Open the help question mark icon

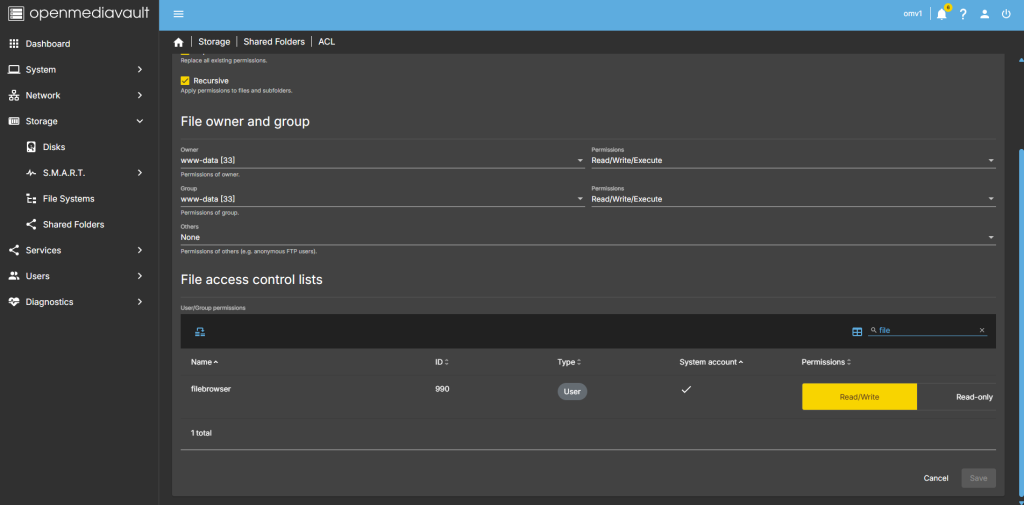point(963,14)
